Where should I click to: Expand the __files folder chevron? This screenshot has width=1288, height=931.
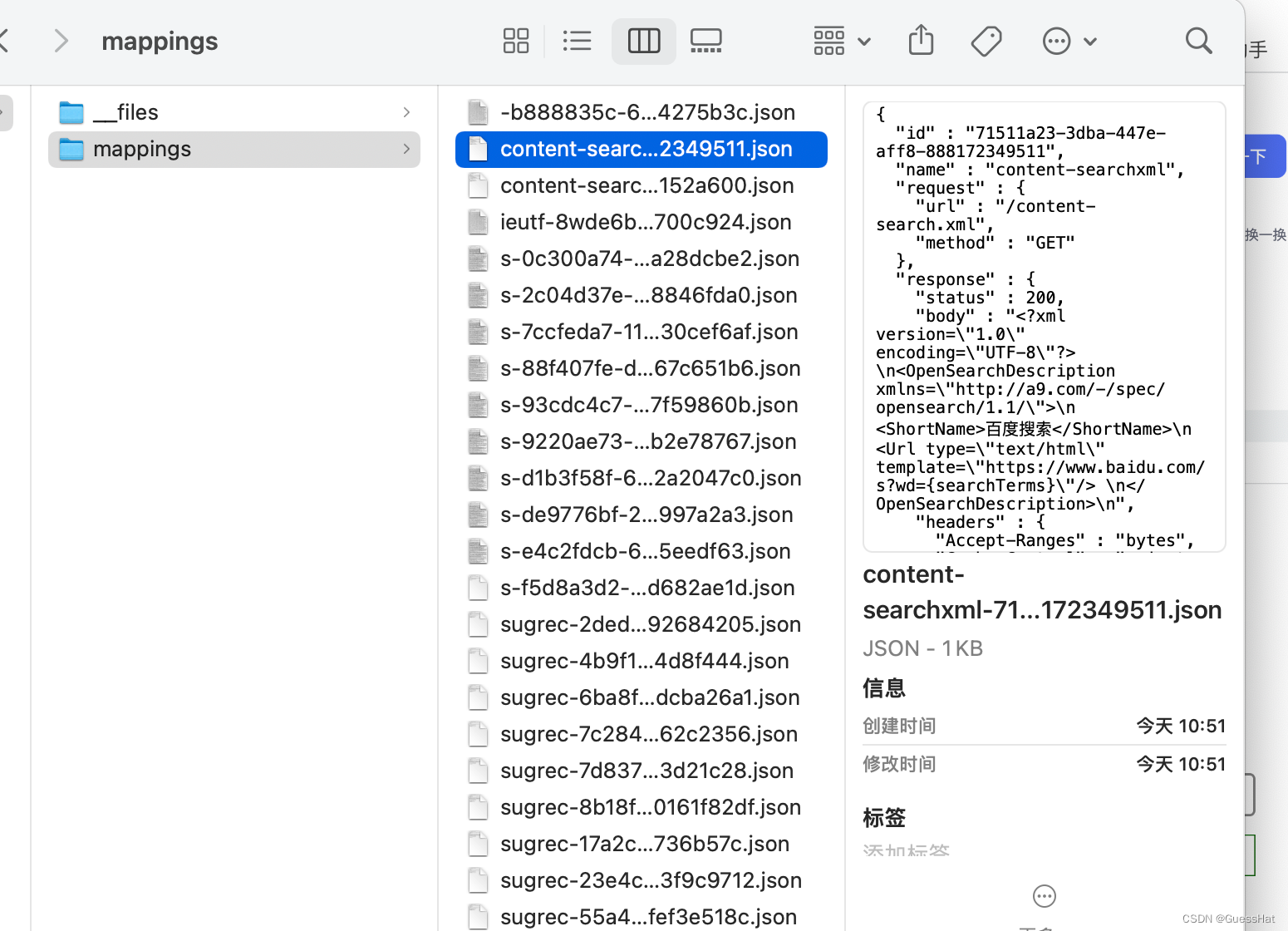(406, 112)
